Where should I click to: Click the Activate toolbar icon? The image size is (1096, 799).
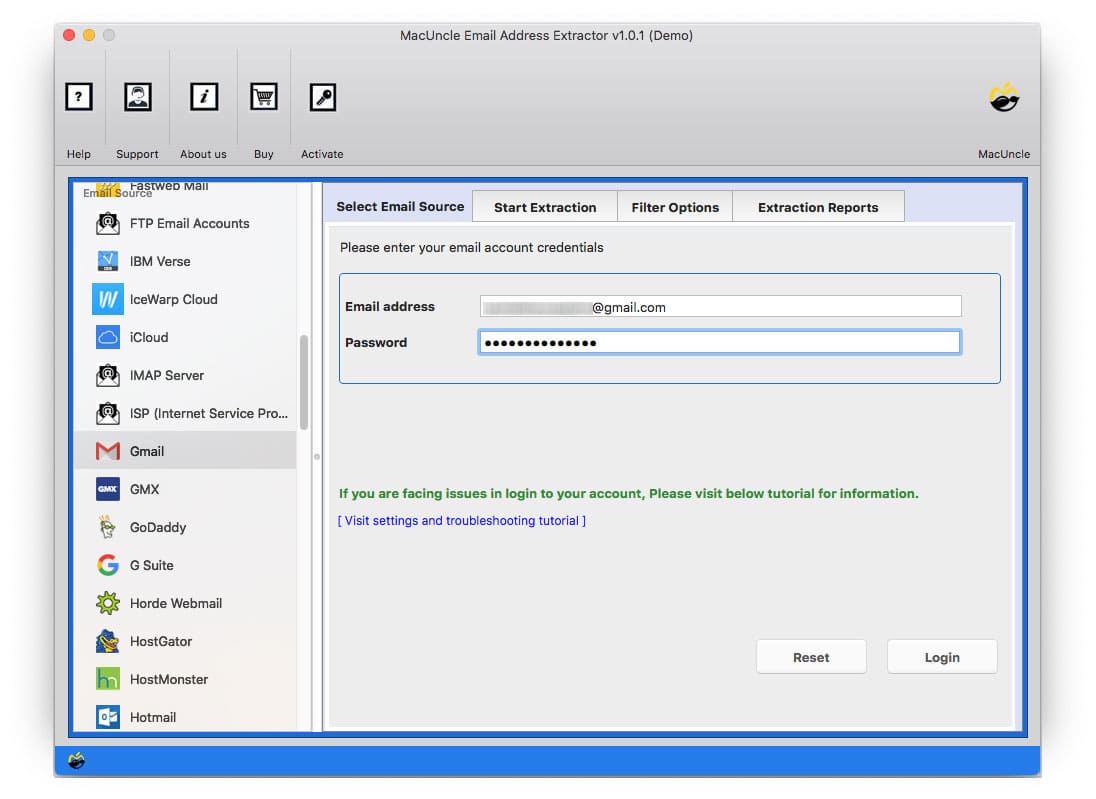pos(322,97)
